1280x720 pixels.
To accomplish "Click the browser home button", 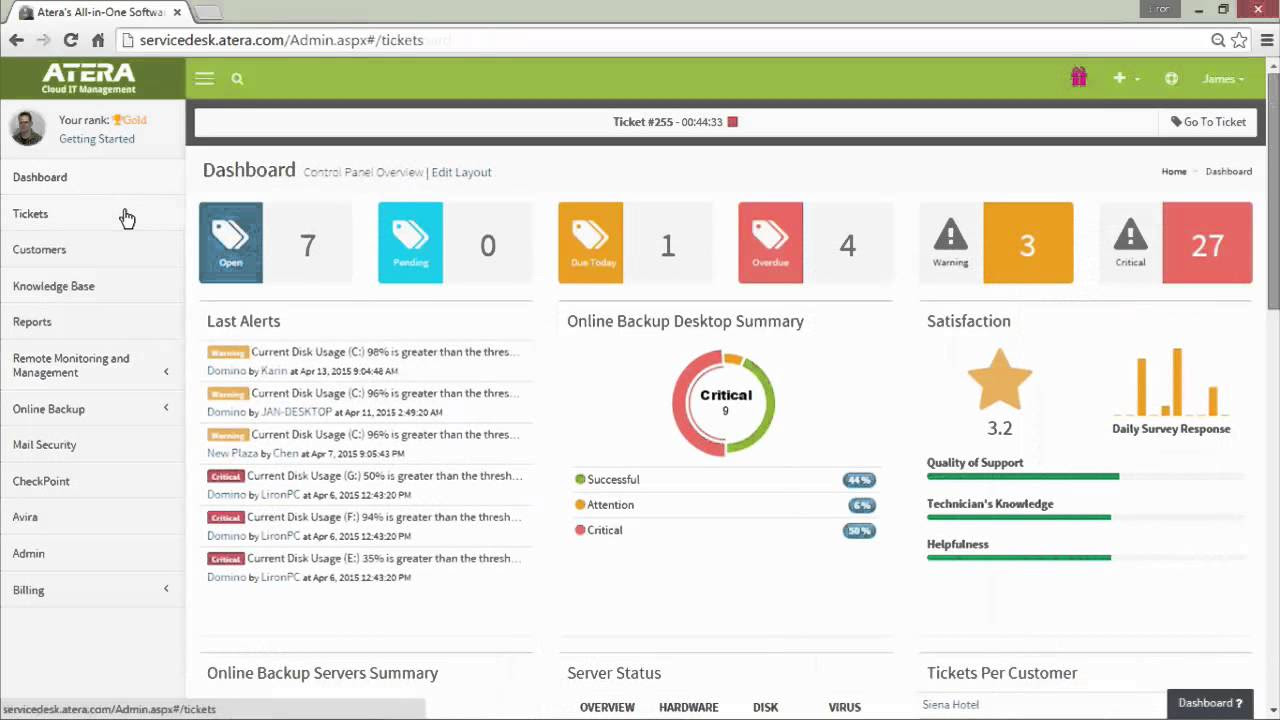I will (x=98, y=40).
